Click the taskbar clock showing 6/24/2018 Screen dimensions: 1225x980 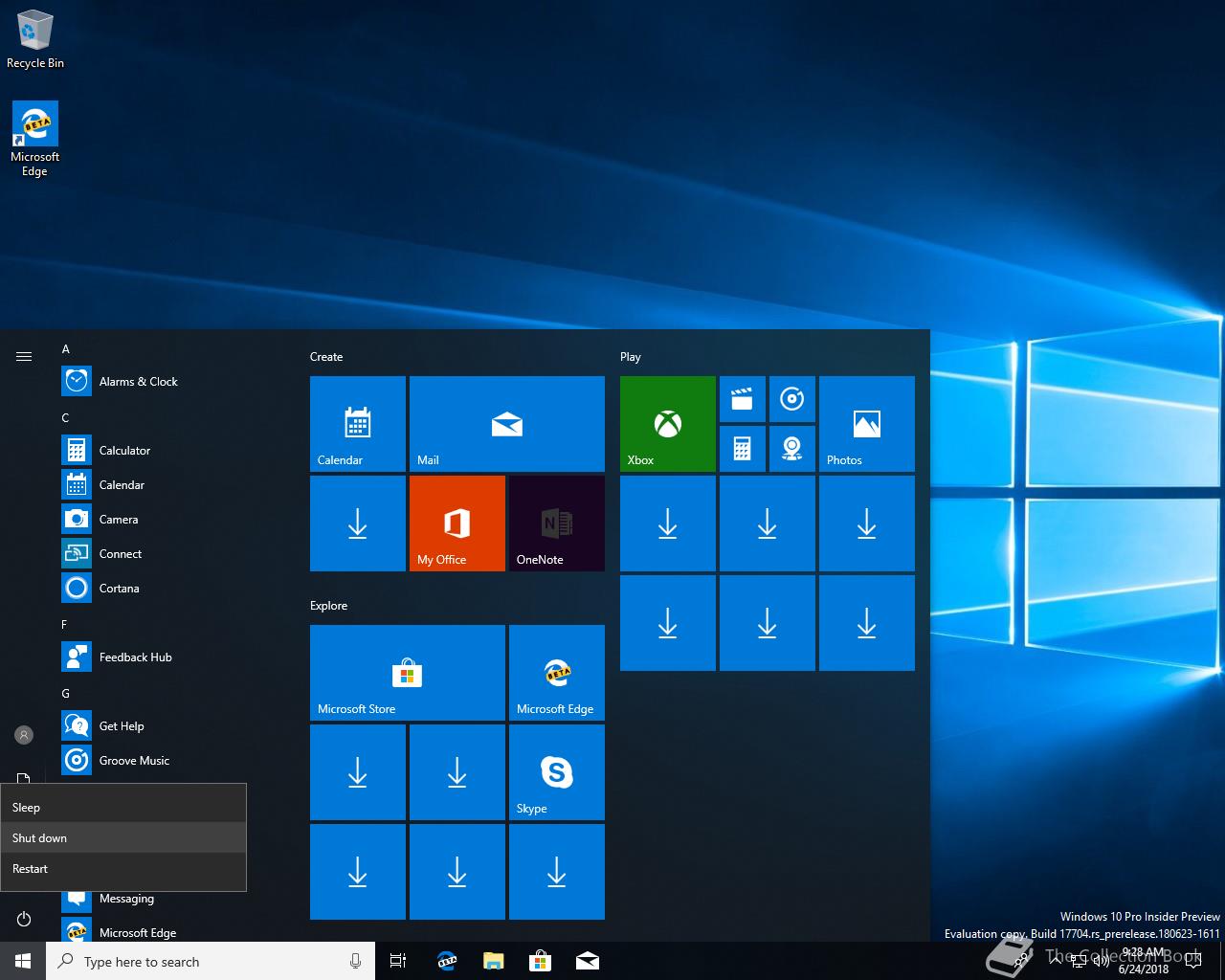click(x=1144, y=961)
